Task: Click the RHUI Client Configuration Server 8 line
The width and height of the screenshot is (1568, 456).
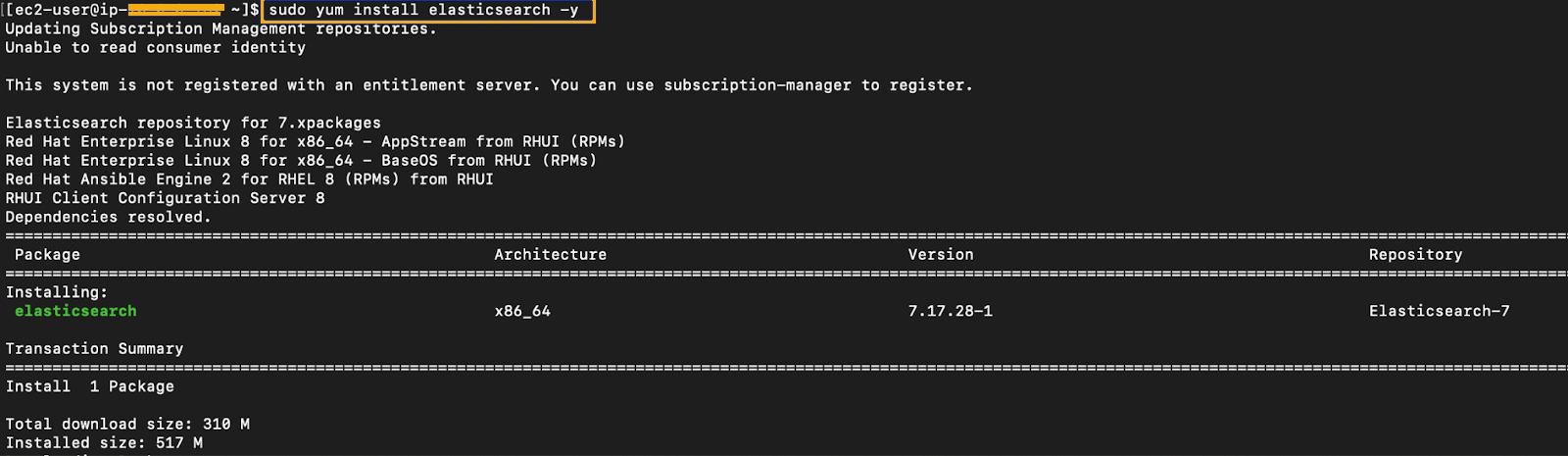Action: coord(165,198)
